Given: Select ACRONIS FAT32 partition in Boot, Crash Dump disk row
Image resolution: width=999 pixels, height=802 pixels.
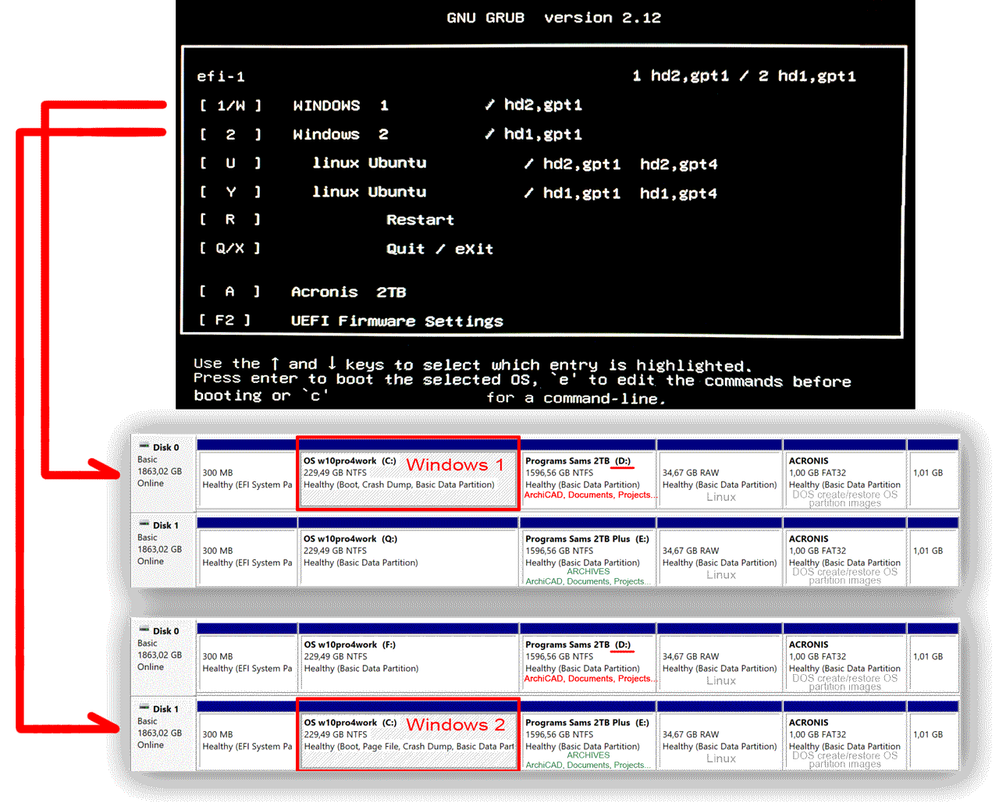Looking at the screenshot, I should click(x=845, y=473).
